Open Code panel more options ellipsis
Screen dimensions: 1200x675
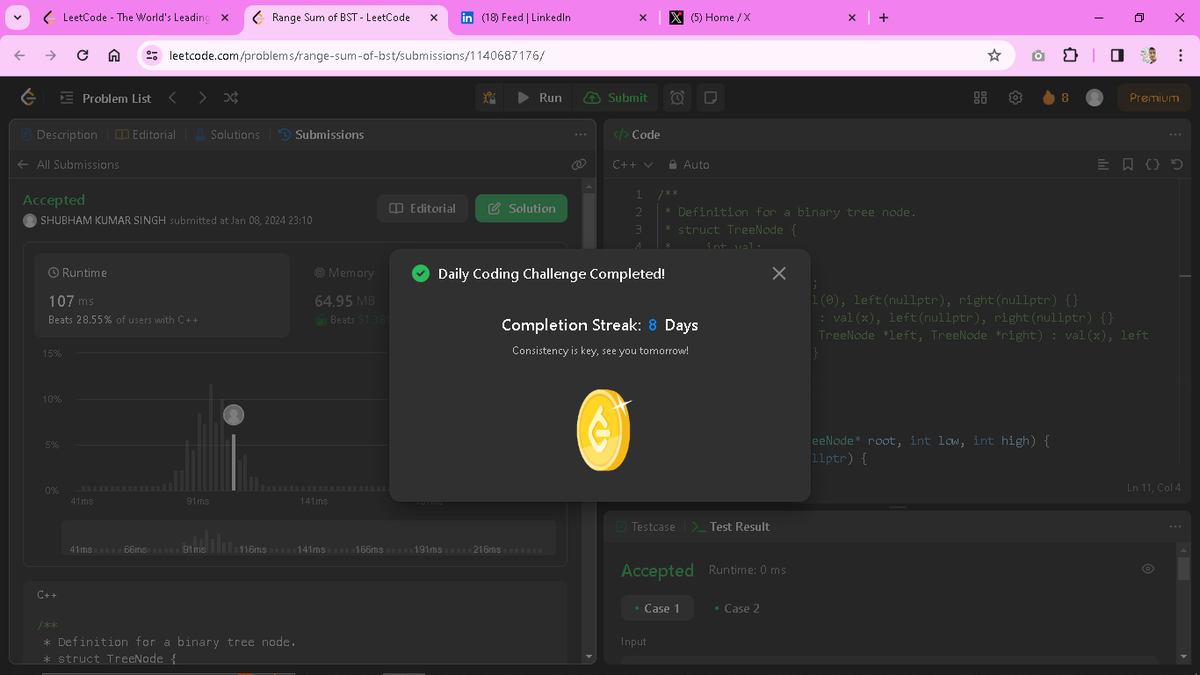(1175, 135)
